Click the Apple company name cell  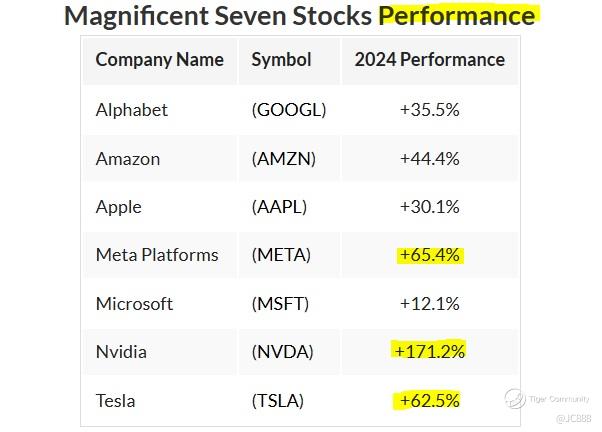pos(119,207)
